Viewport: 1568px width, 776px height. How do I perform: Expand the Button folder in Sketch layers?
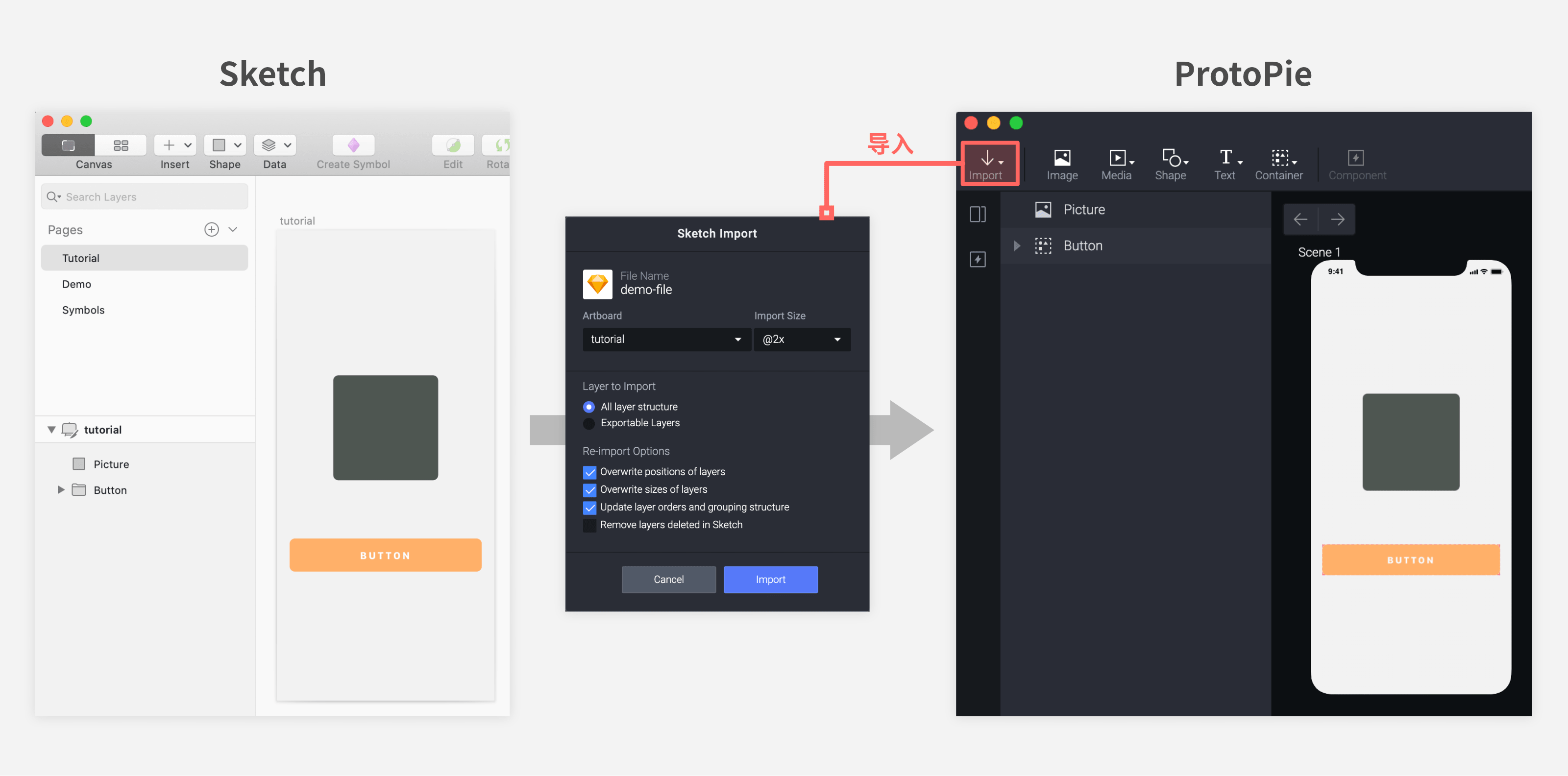(60, 490)
